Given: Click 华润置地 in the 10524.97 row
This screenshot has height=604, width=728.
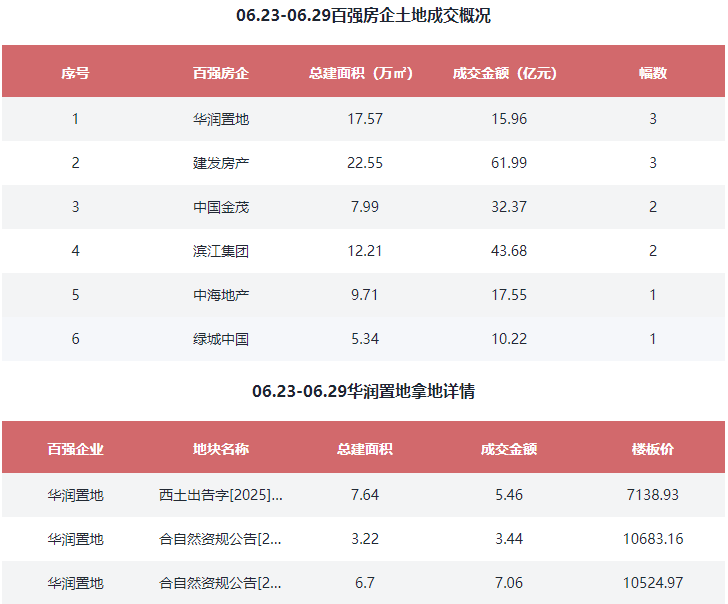Looking at the screenshot, I should (x=75, y=583).
